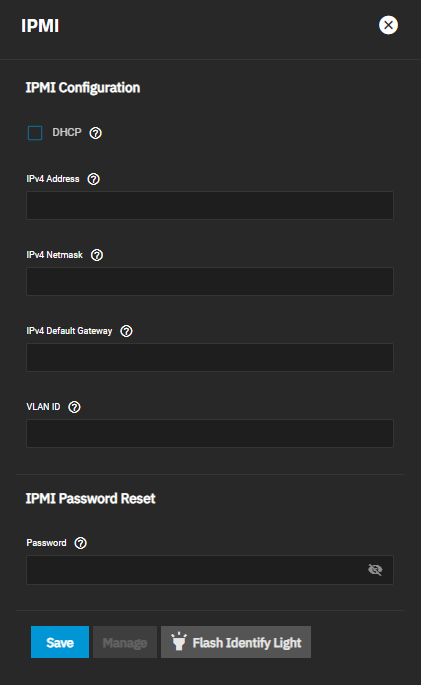Click the IPMI Configuration section heading

tap(83, 88)
